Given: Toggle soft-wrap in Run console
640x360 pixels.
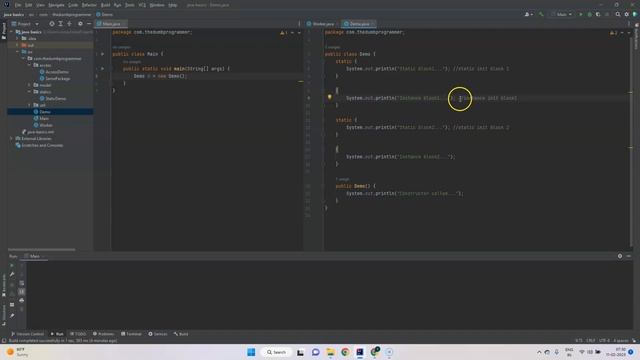Looking at the screenshot, I should (22, 283).
